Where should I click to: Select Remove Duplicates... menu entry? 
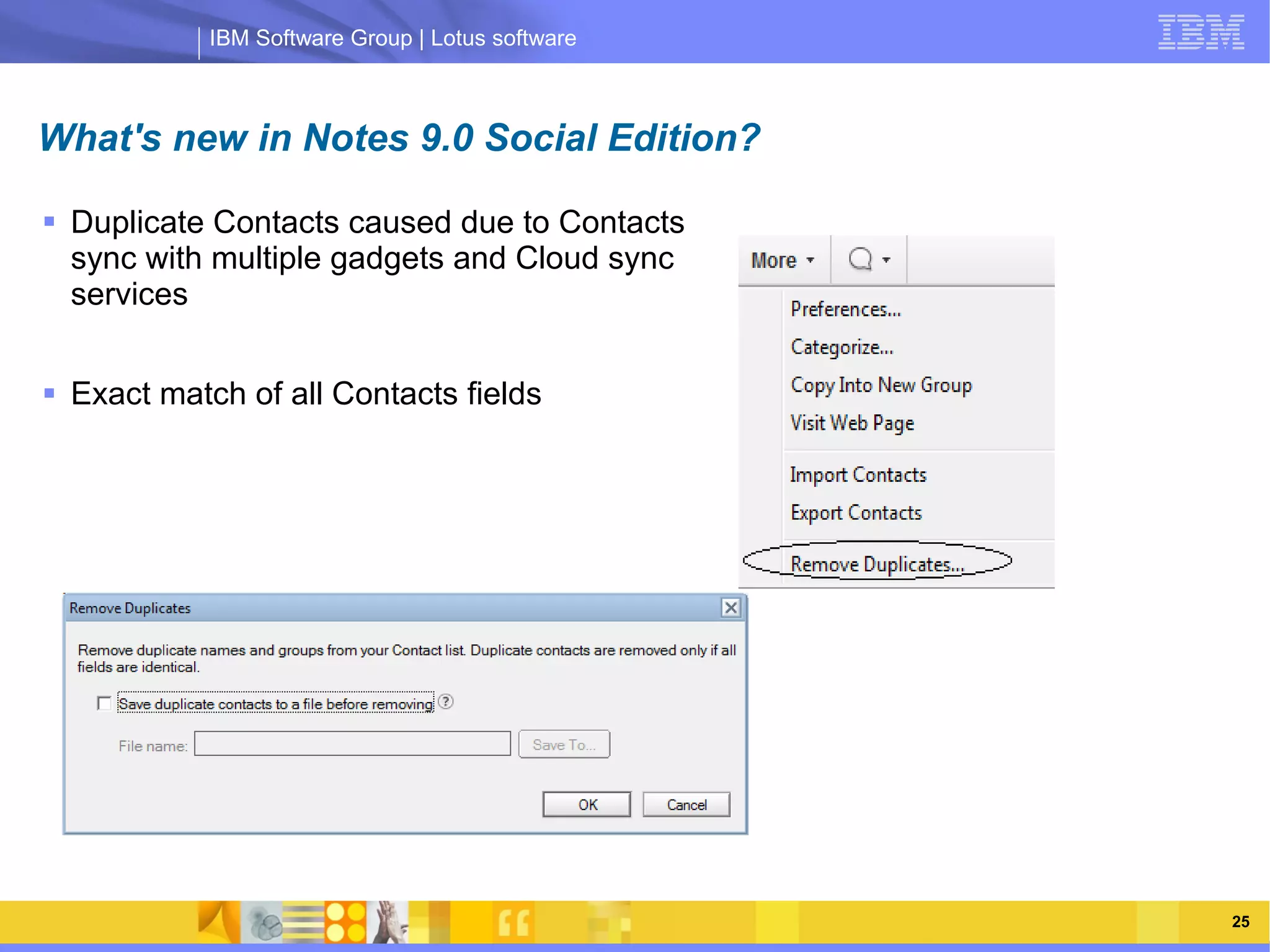(877, 564)
